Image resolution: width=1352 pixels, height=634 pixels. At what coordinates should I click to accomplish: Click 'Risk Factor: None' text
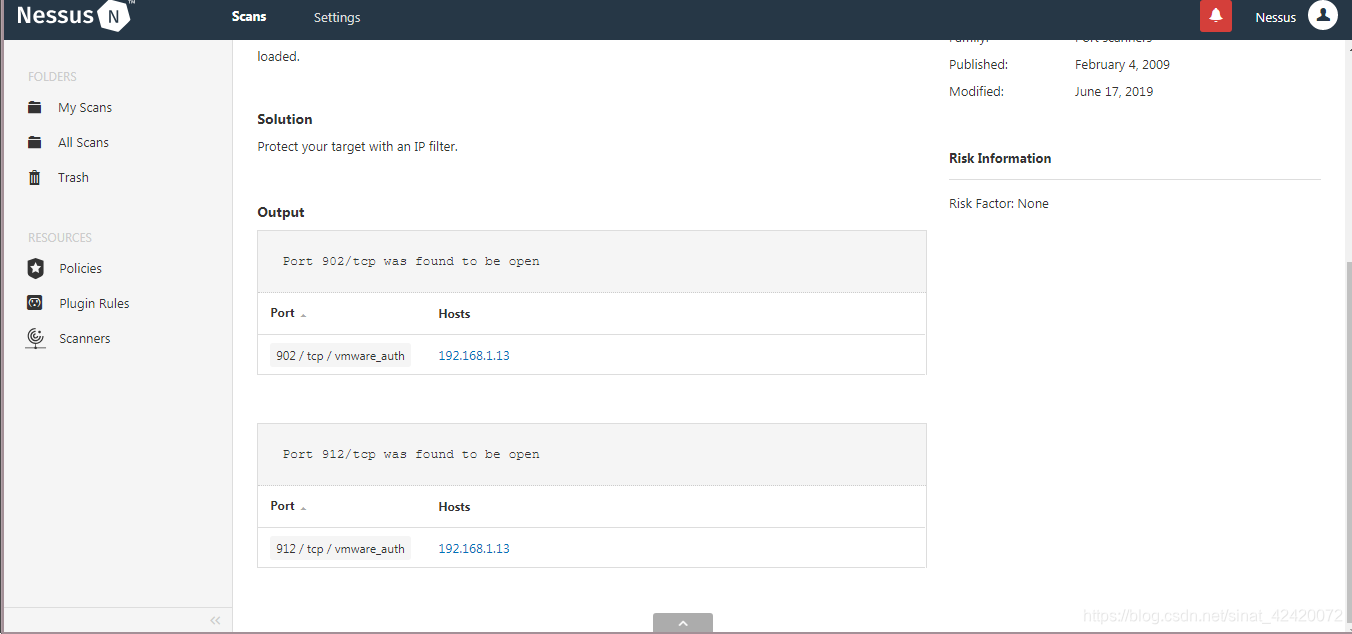[999, 203]
